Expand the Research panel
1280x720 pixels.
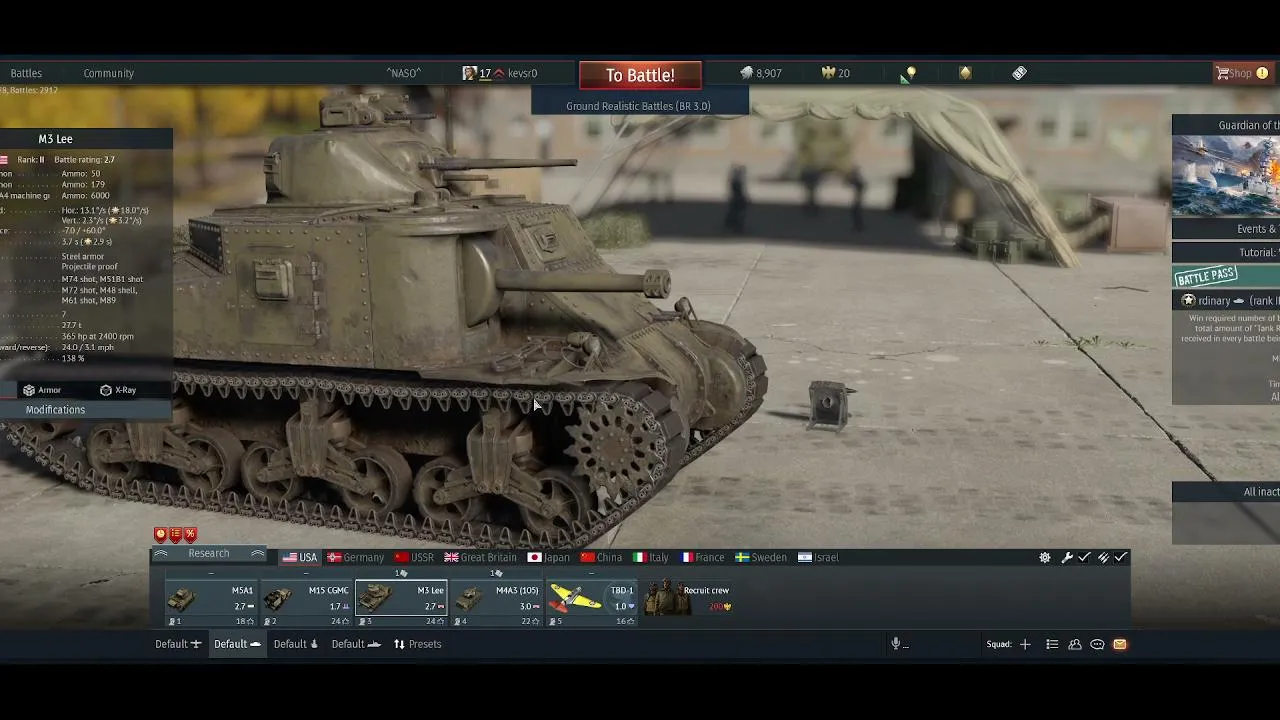208,554
